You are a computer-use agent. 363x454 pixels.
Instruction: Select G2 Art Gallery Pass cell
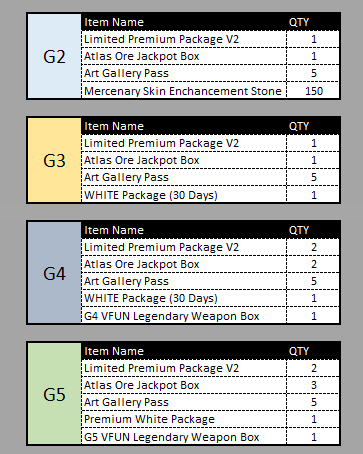point(184,73)
